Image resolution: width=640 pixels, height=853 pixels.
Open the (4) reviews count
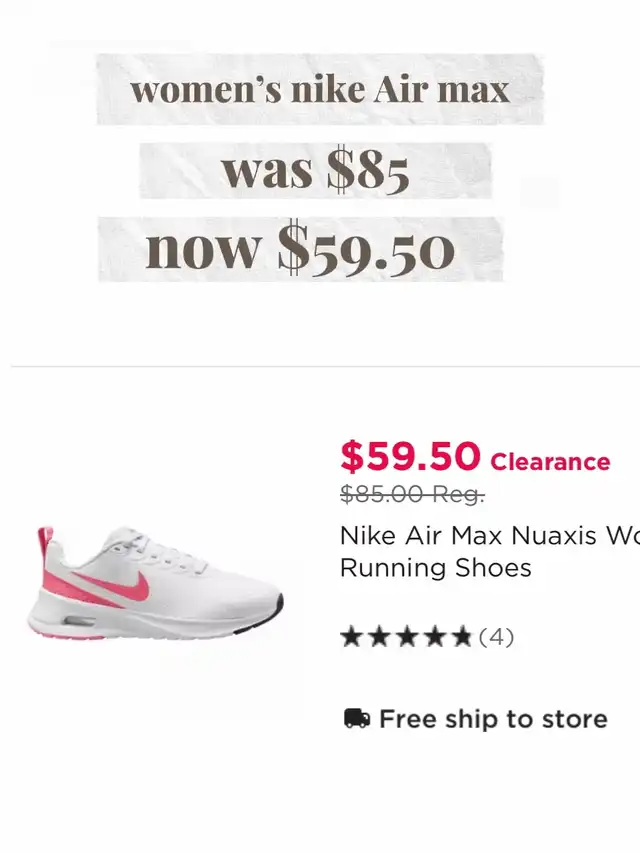[496, 637]
